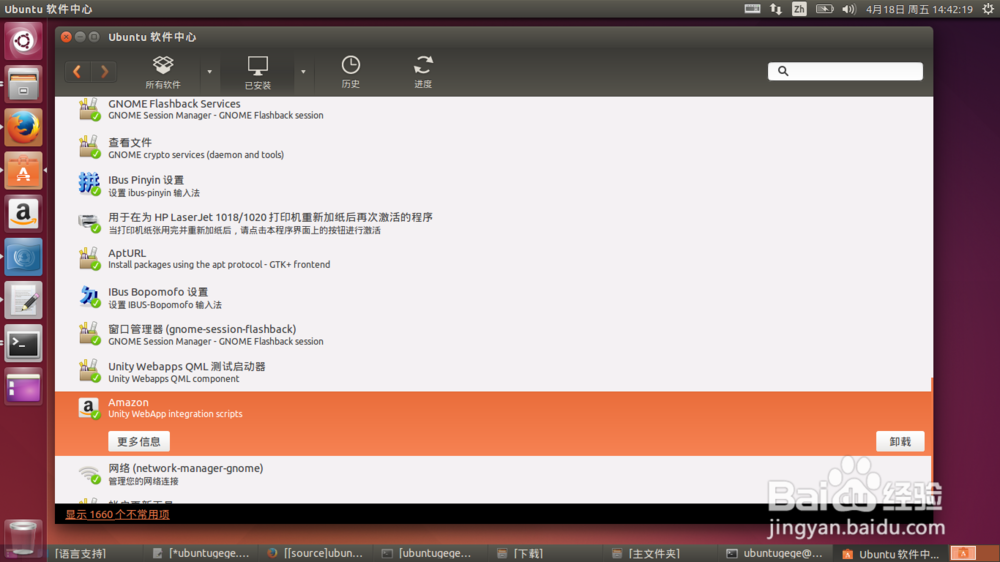
Task: Expand the 所有软件 dropdown arrow
Action: click(x=209, y=72)
